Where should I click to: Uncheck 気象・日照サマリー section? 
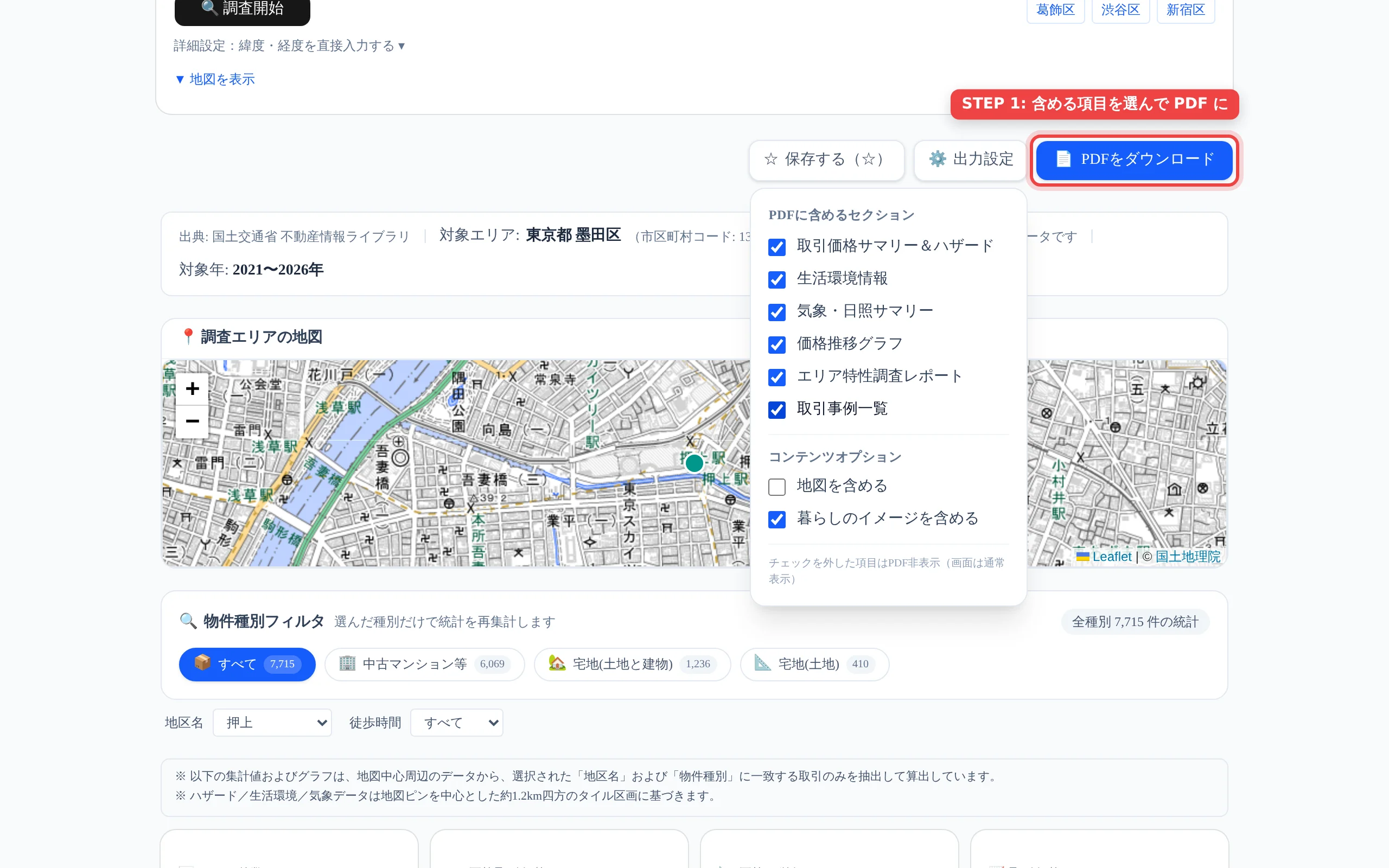pos(776,312)
